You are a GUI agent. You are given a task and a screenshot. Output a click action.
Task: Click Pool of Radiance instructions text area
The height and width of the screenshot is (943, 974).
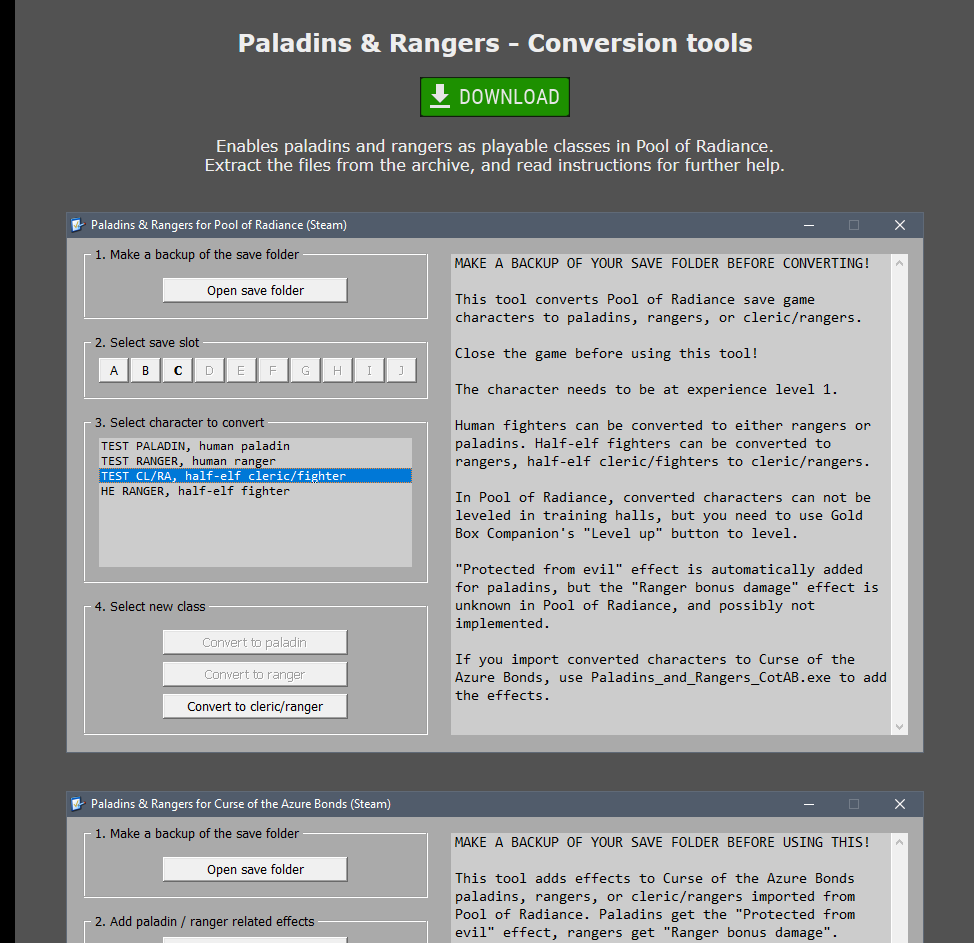coord(671,494)
